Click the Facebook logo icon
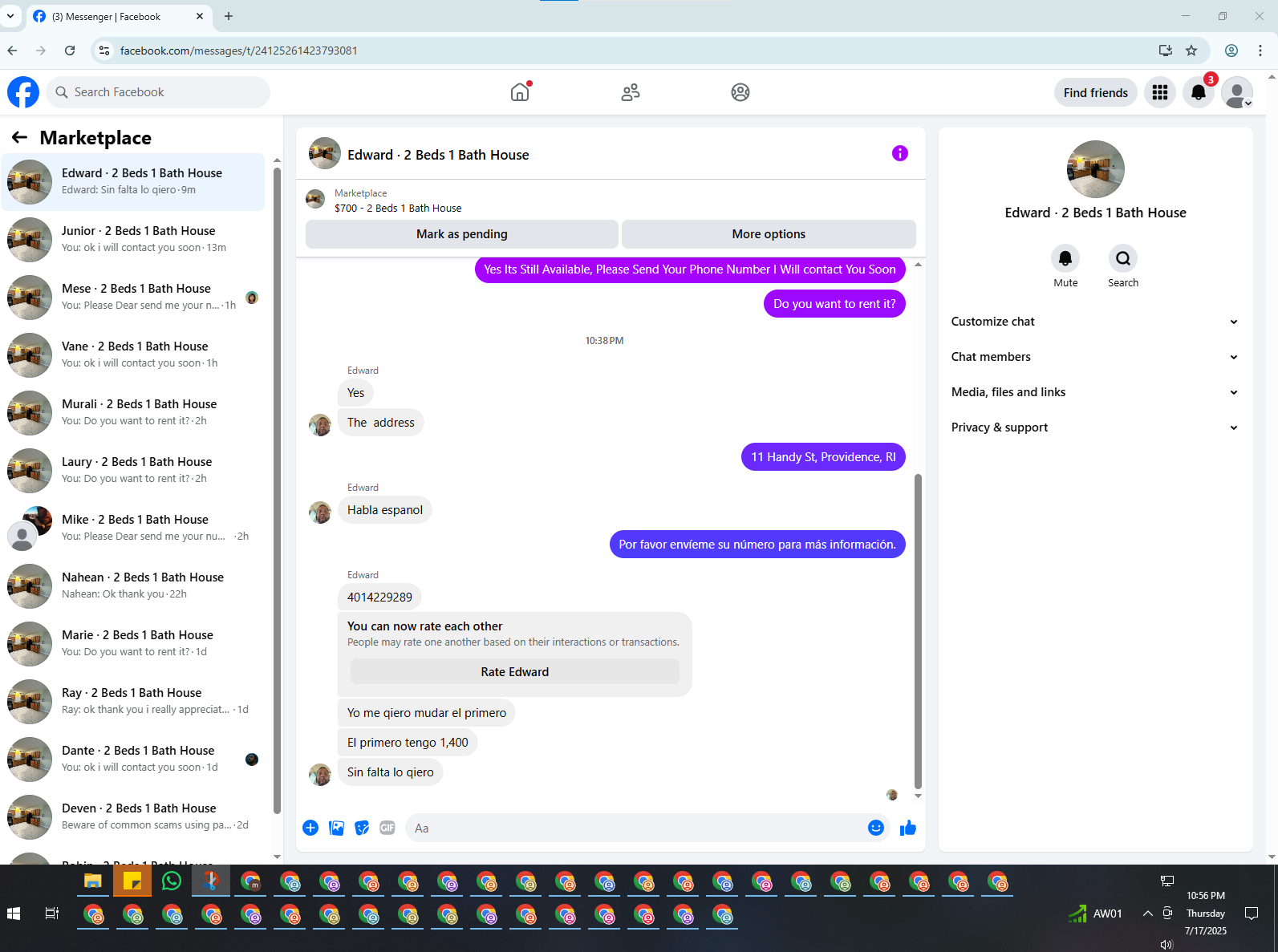Viewport: 1278px width, 952px height. (x=23, y=92)
